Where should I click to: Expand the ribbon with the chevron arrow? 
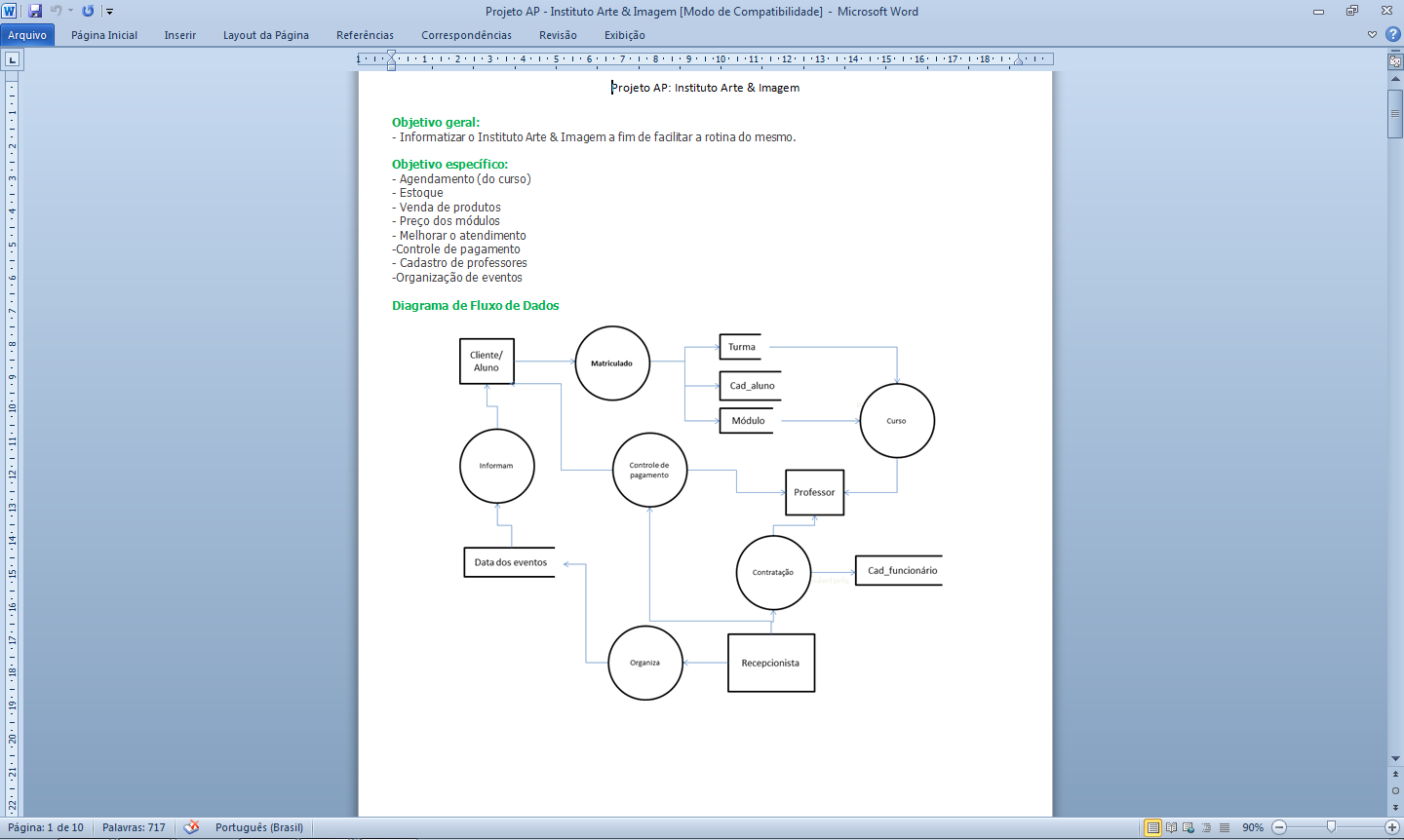1372,35
